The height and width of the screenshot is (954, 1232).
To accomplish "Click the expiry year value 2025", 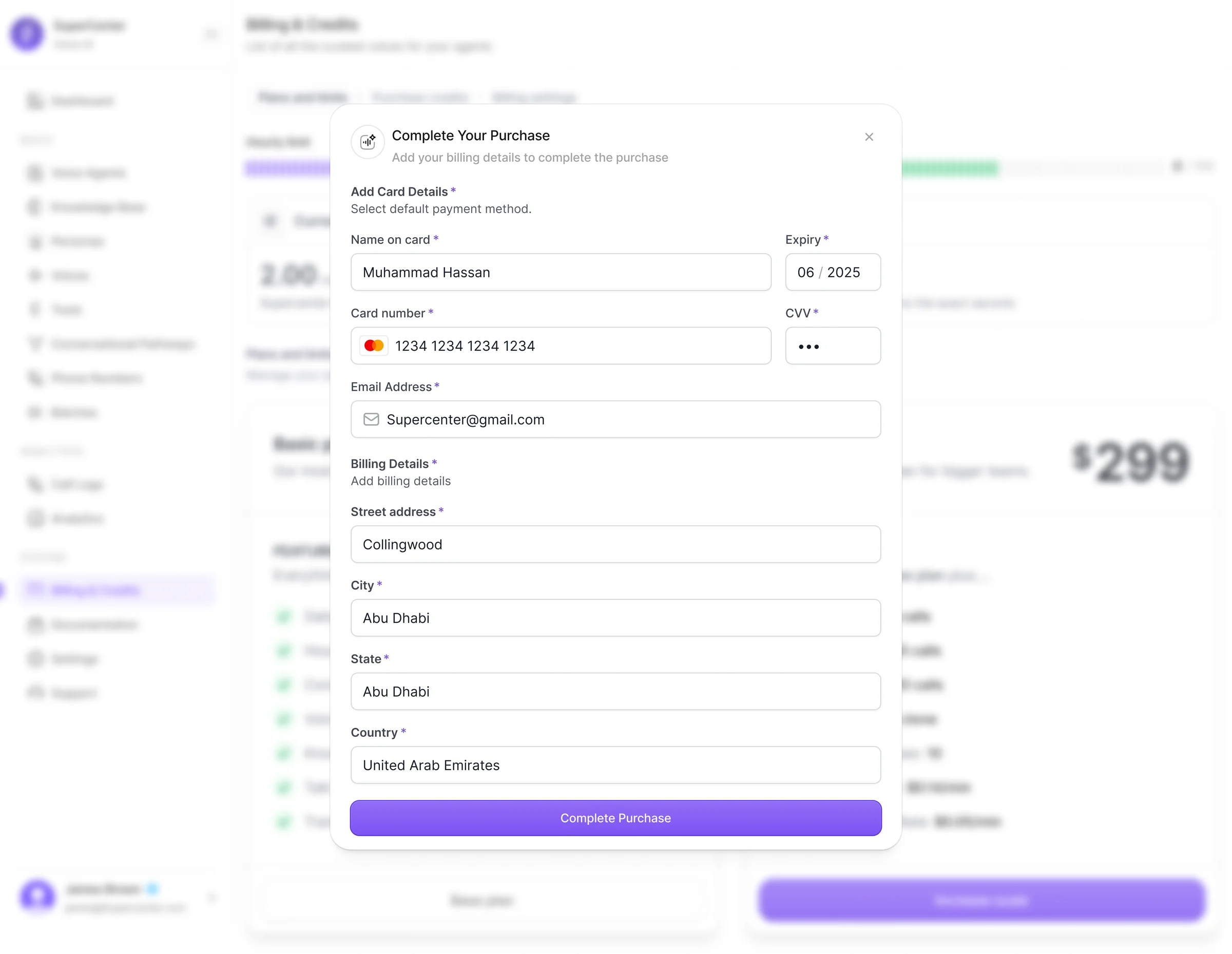I will [x=843, y=273].
